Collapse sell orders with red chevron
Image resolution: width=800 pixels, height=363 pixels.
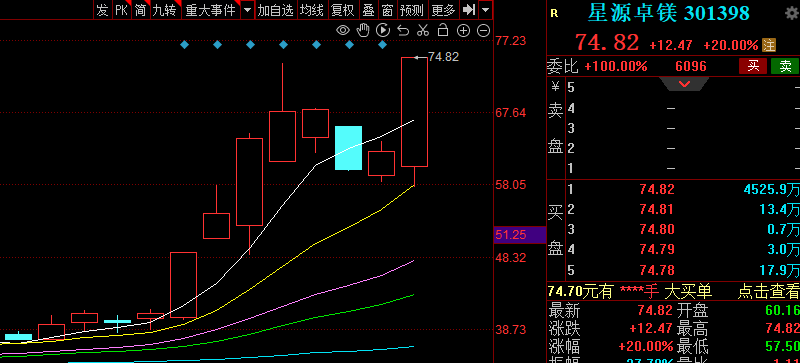684,84
